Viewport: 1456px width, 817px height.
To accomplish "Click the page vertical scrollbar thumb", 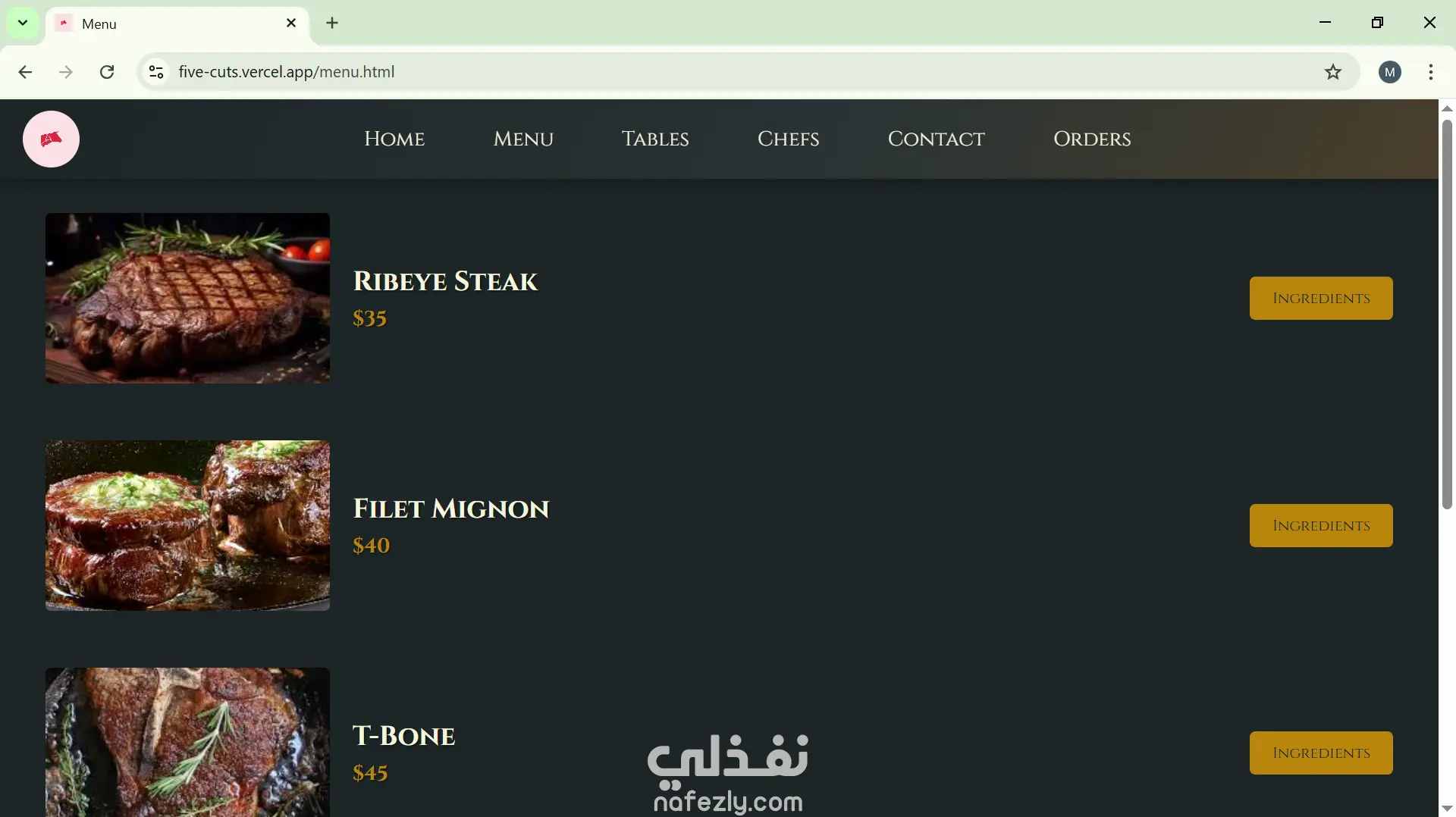I will click(1447, 315).
